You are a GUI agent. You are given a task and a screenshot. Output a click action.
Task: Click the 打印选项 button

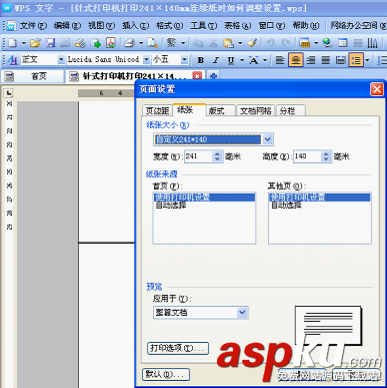[178, 348]
